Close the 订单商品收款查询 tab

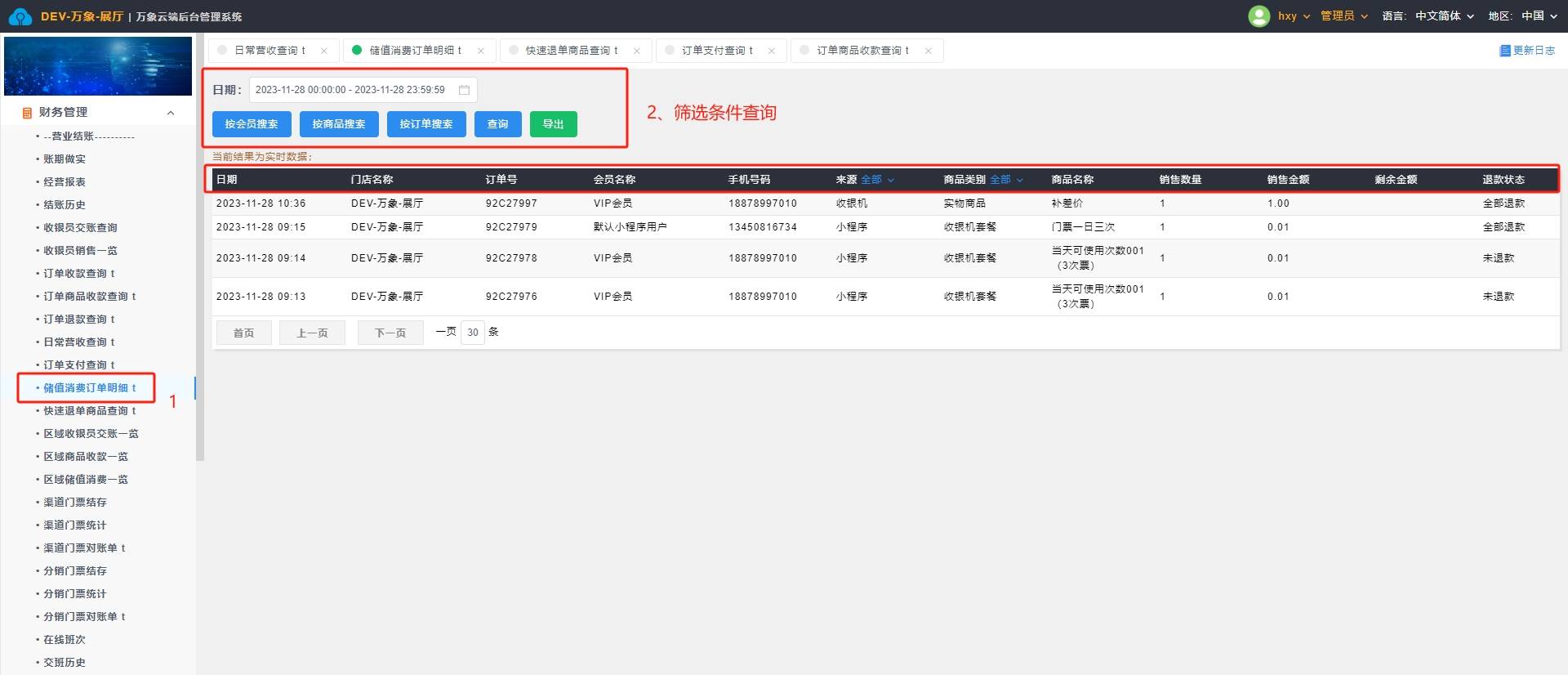[x=929, y=51]
